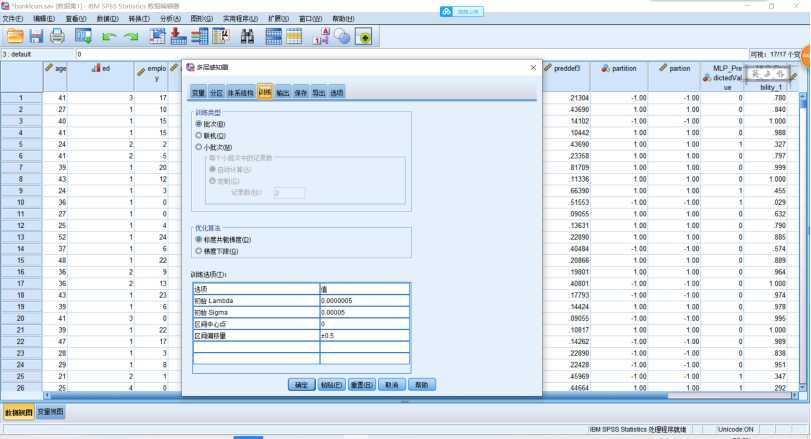The image size is (811, 439).
Task: Click the Go to Case toolbar icon
Action: (157, 36)
